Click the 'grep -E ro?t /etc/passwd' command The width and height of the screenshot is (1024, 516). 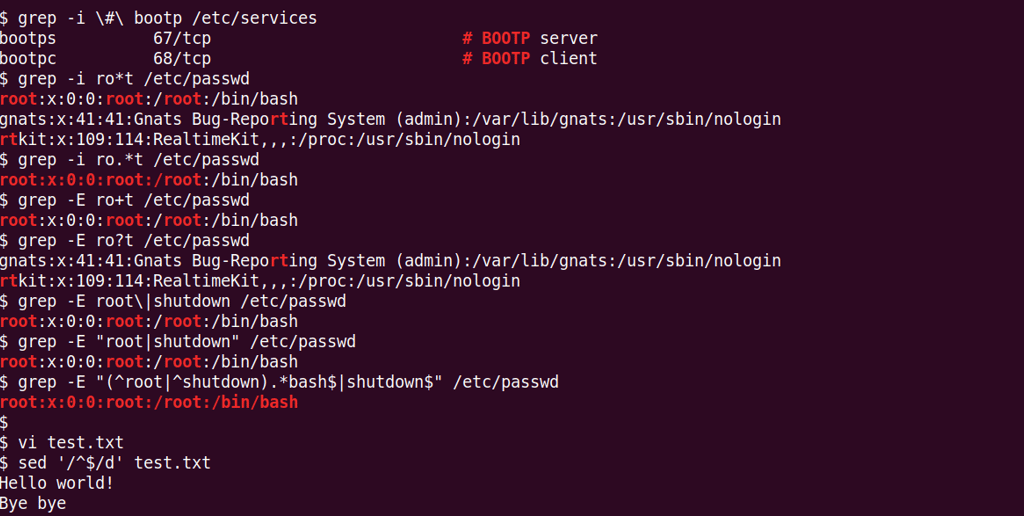click(x=134, y=240)
